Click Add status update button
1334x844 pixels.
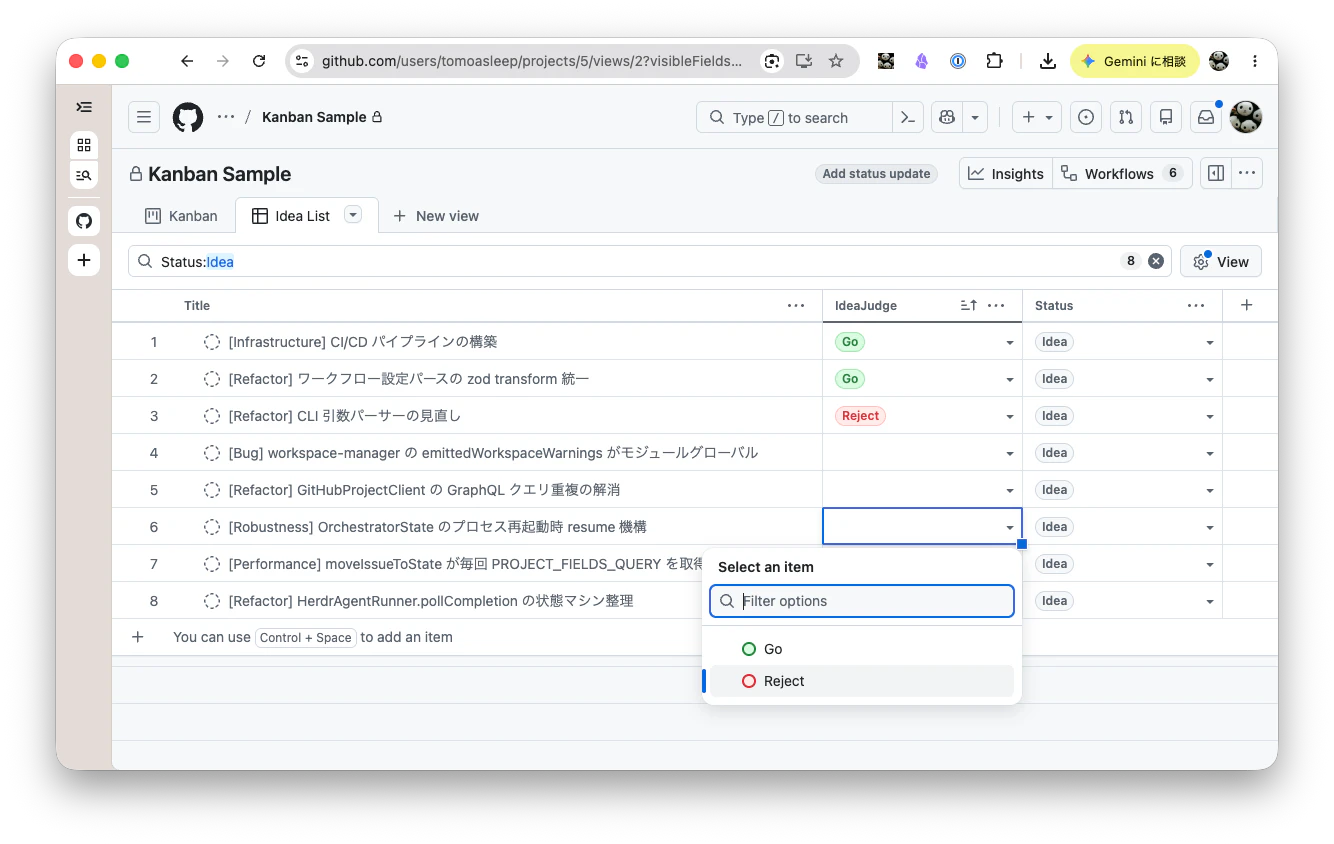click(x=876, y=174)
